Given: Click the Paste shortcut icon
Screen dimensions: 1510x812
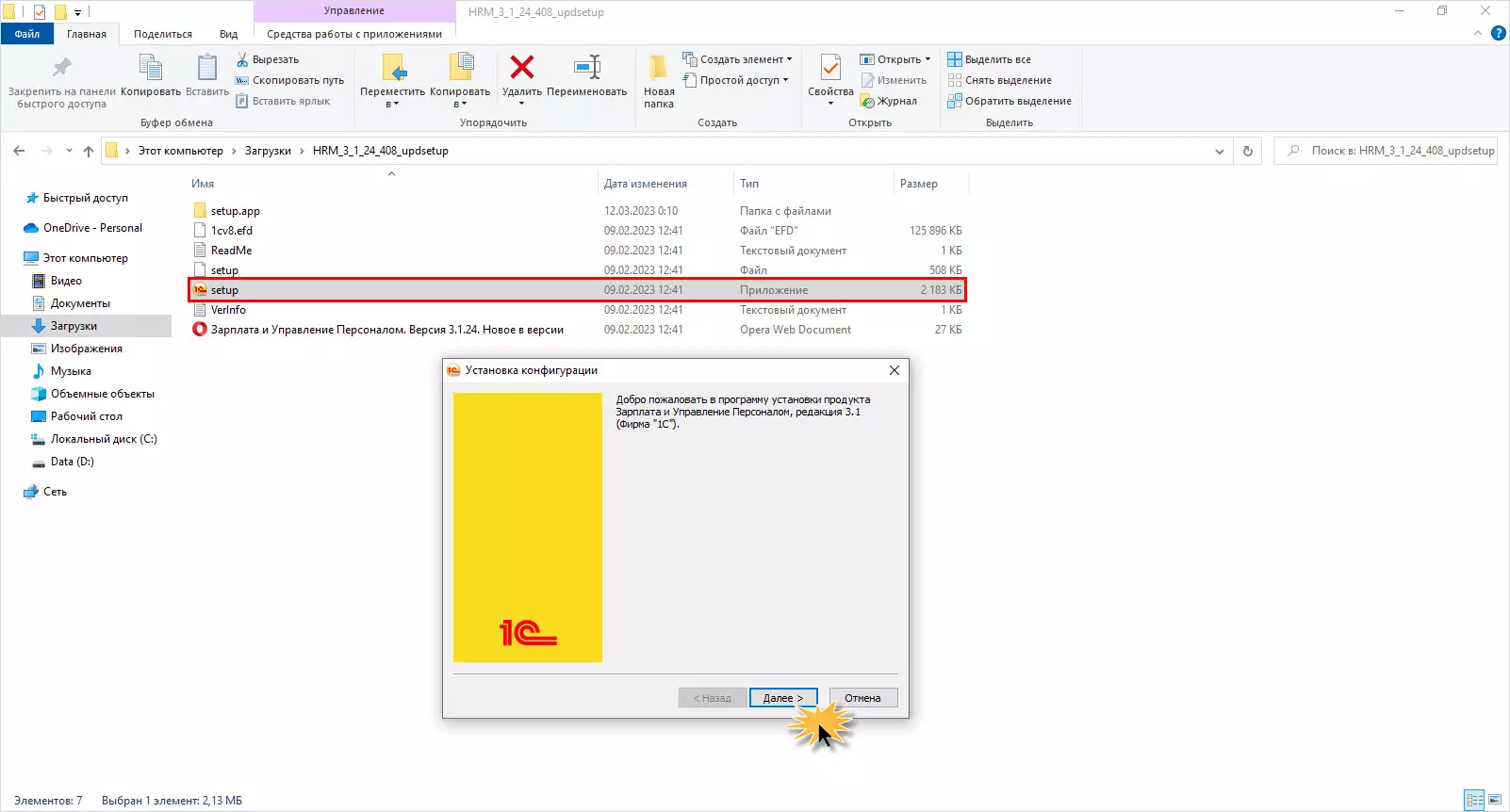Looking at the screenshot, I should pyautogui.click(x=242, y=101).
